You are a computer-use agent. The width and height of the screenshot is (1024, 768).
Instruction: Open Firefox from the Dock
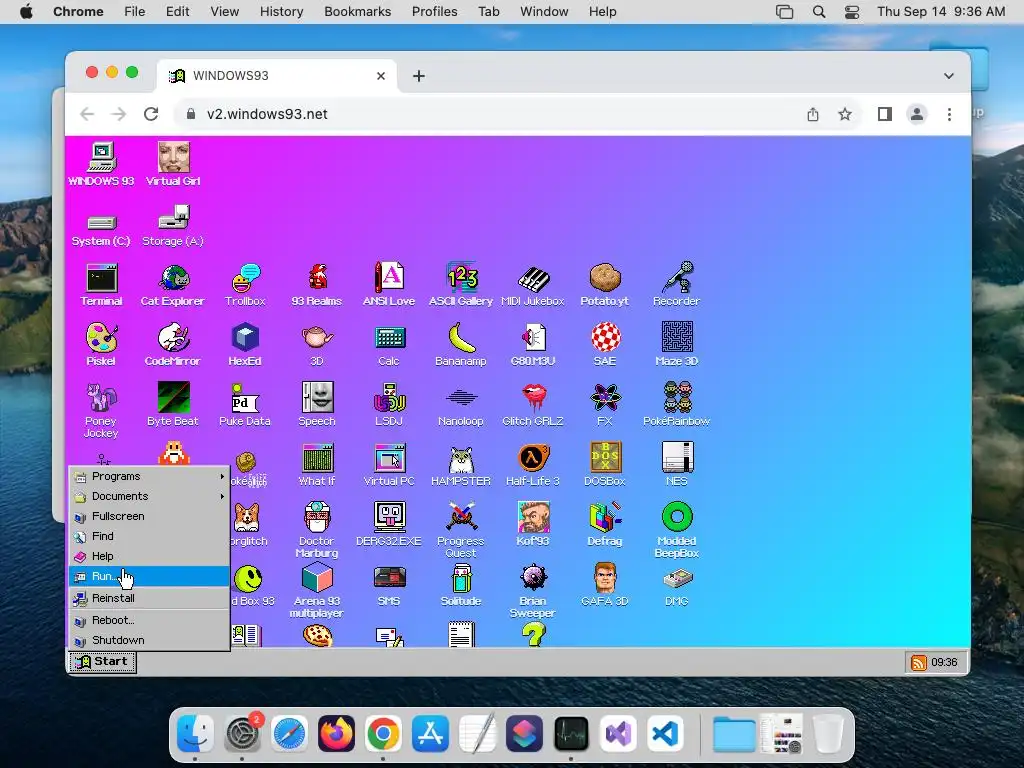[x=336, y=733]
